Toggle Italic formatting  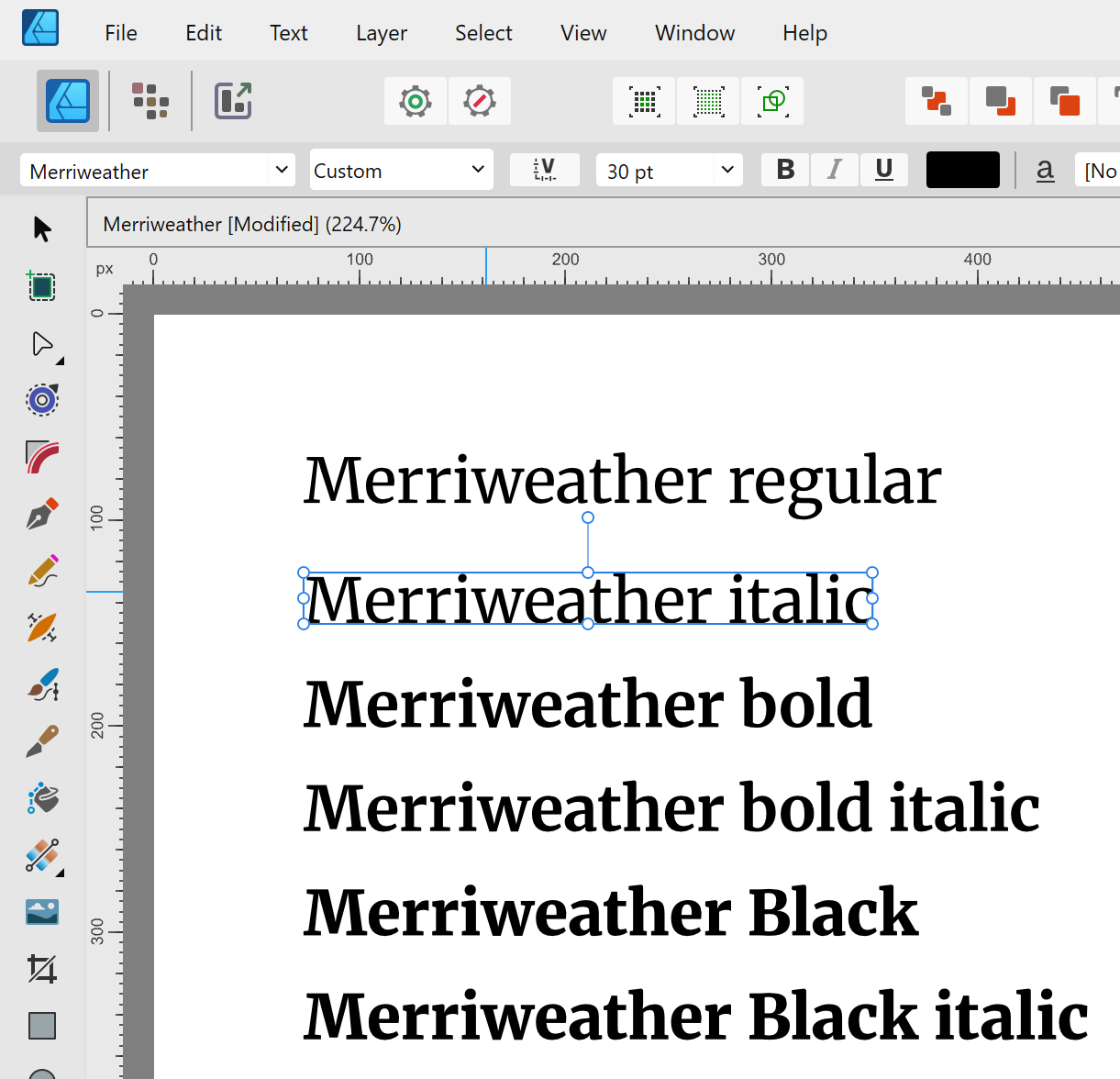[x=834, y=170]
